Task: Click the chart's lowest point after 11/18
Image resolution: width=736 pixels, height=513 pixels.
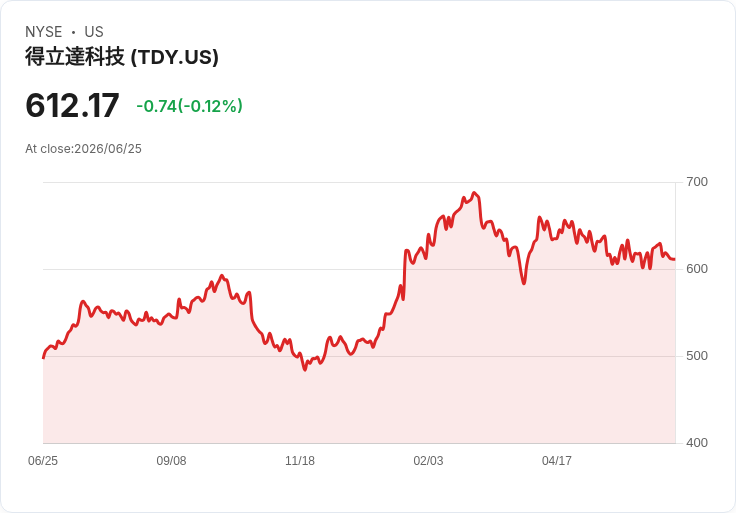Action: (305, 370)
